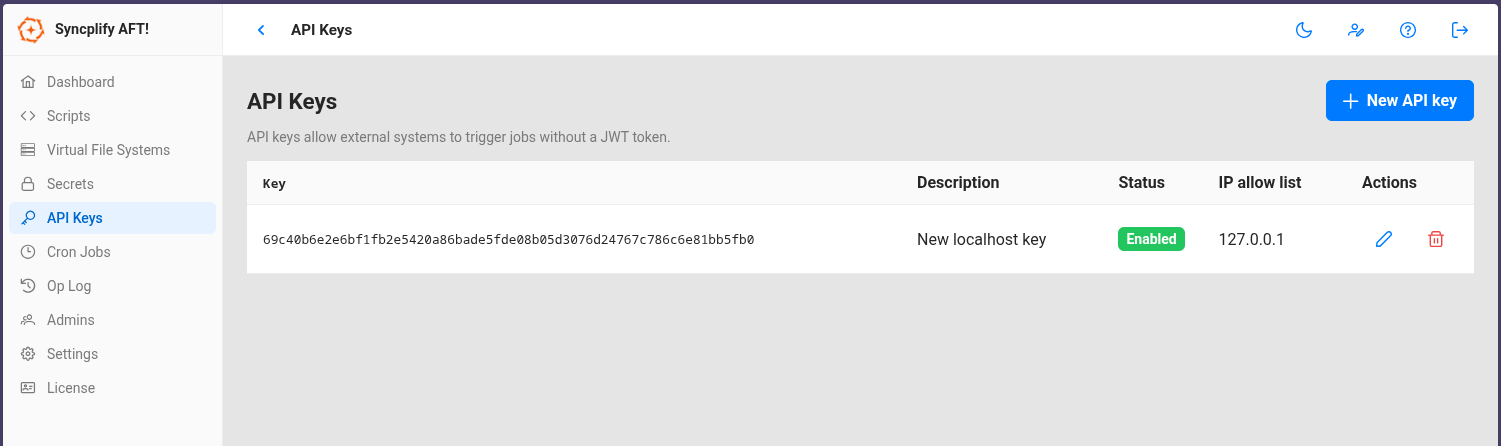Viewport: 1501px width, 446px height.
Task: Open the License page
Action: (71, 388)
